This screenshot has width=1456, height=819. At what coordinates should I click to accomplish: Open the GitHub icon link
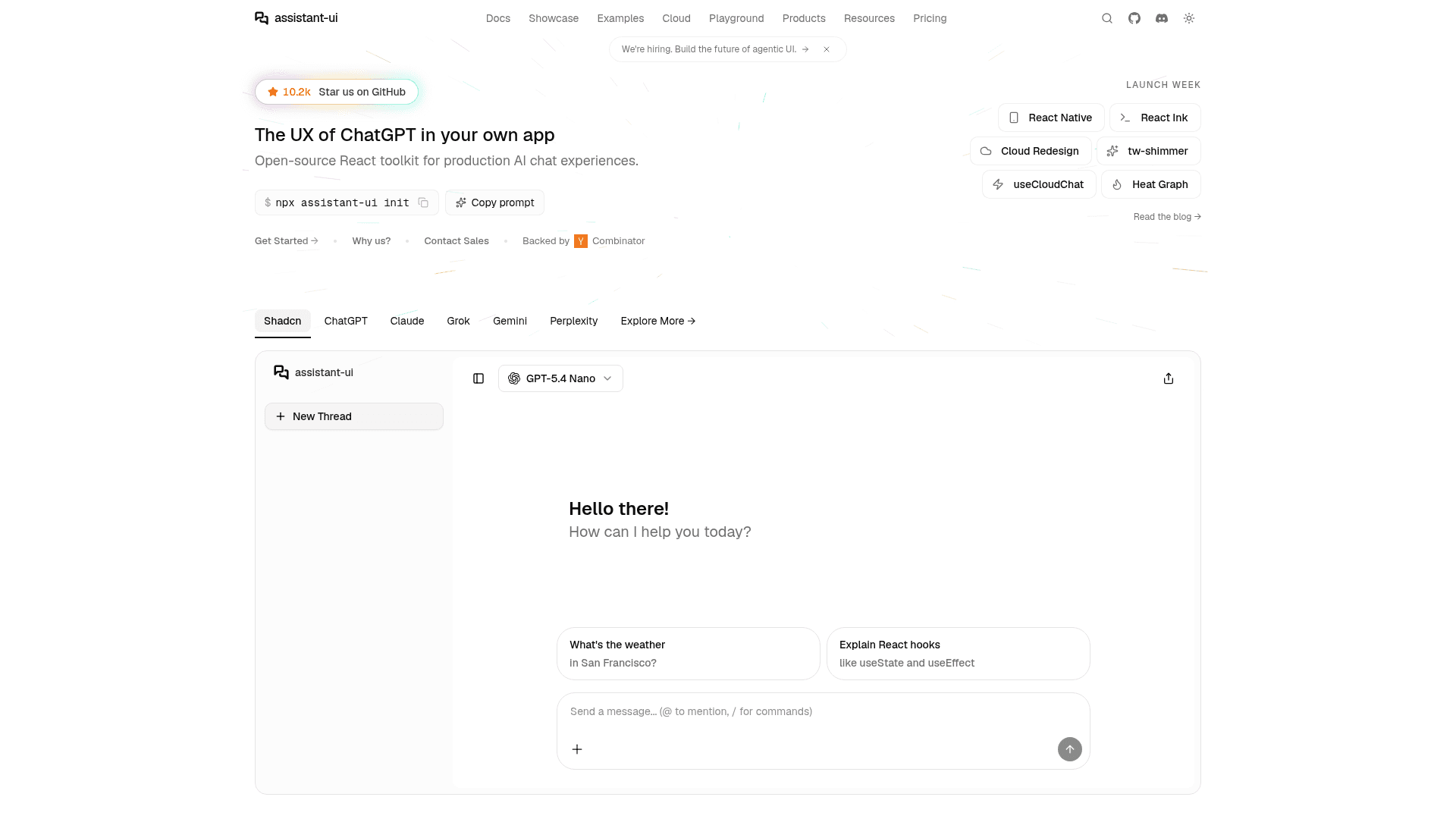[x=1134, y=18]
